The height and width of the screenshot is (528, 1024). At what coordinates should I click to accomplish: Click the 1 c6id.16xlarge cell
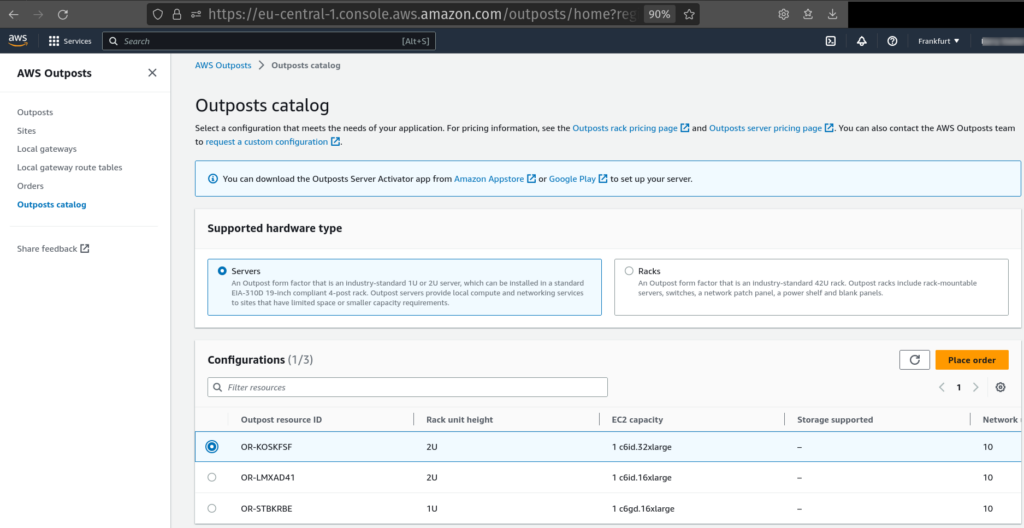pyautogui.click(x=642, y=478)
